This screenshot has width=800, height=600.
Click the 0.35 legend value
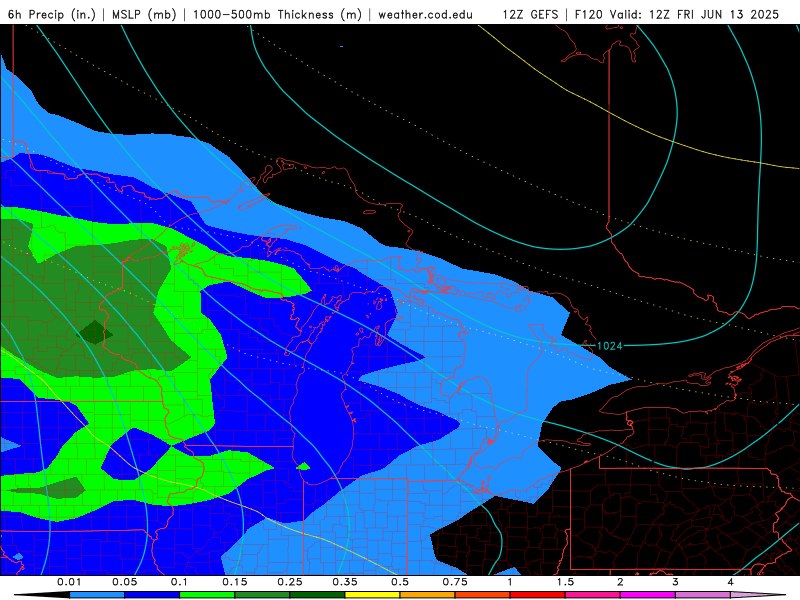(345, 582)
